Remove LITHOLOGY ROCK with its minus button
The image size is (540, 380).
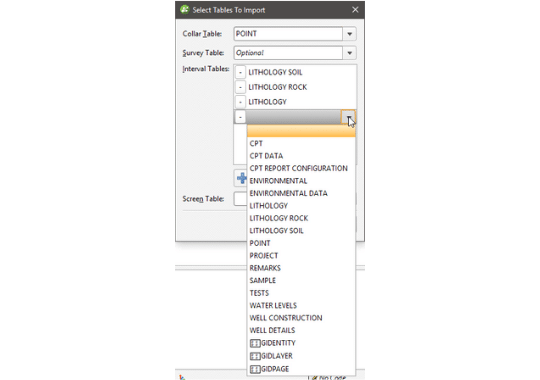[240, 87]
